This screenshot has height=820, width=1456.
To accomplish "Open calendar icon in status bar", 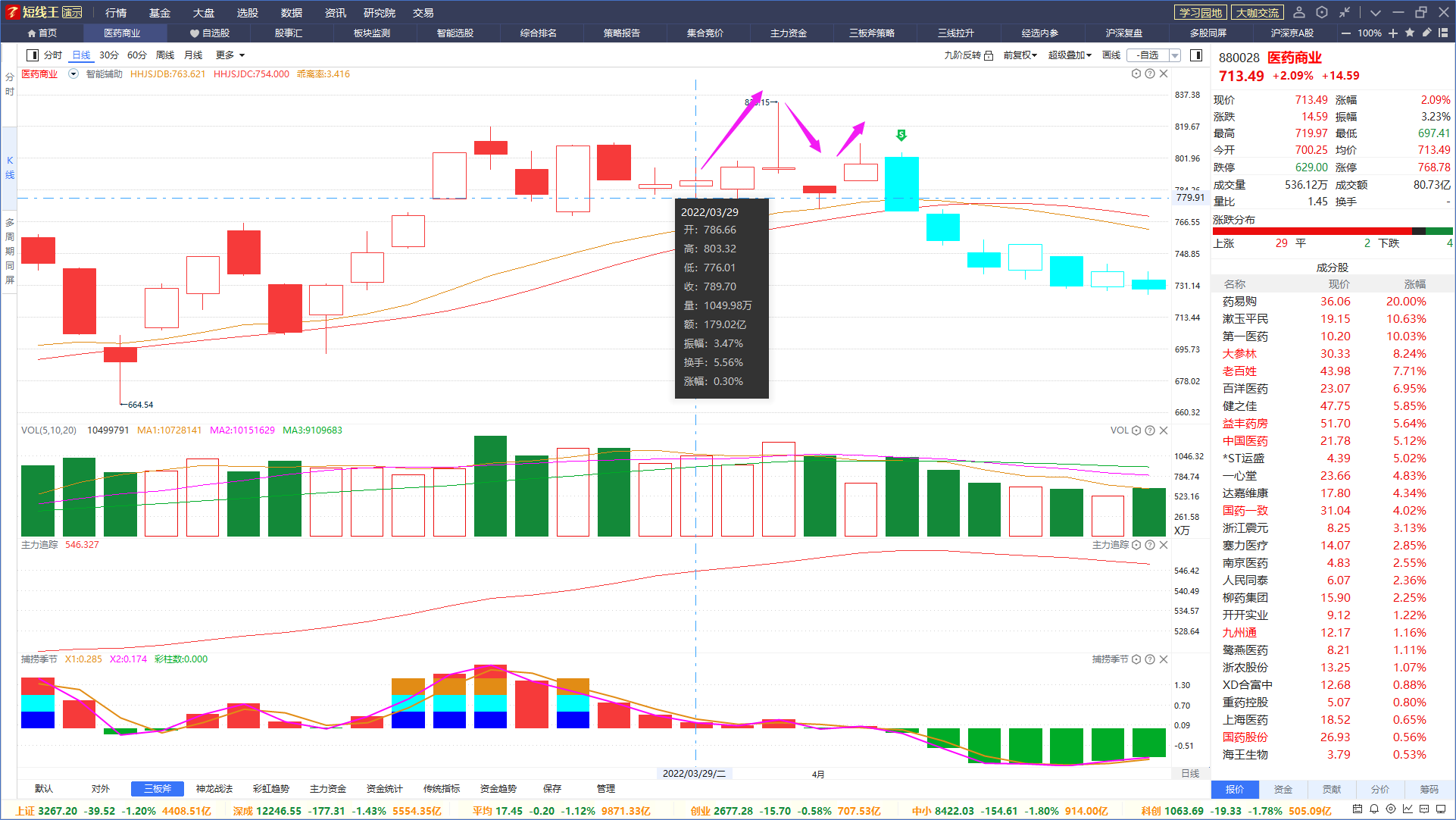I will (1358, 809).
